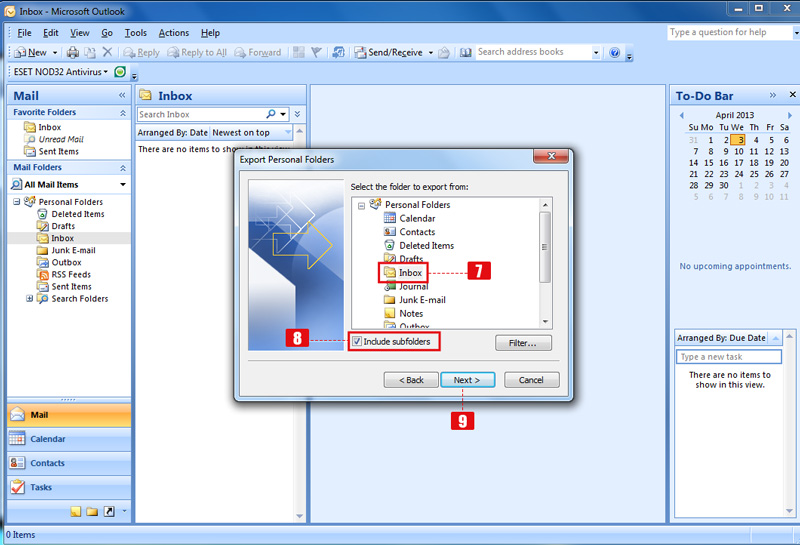Click the Reply toolbar button
The image size is (800, 545).
coord(141,52)
